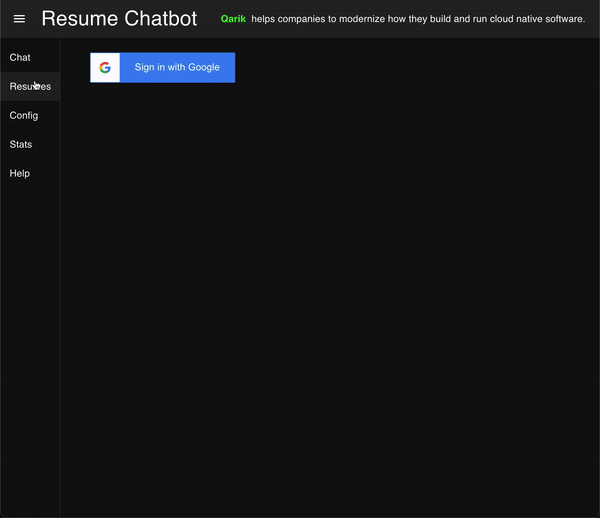The width and height of the screenshot is (600, 518).
Task: Select the tagline about cloud native software
Action: coord(418,19)
